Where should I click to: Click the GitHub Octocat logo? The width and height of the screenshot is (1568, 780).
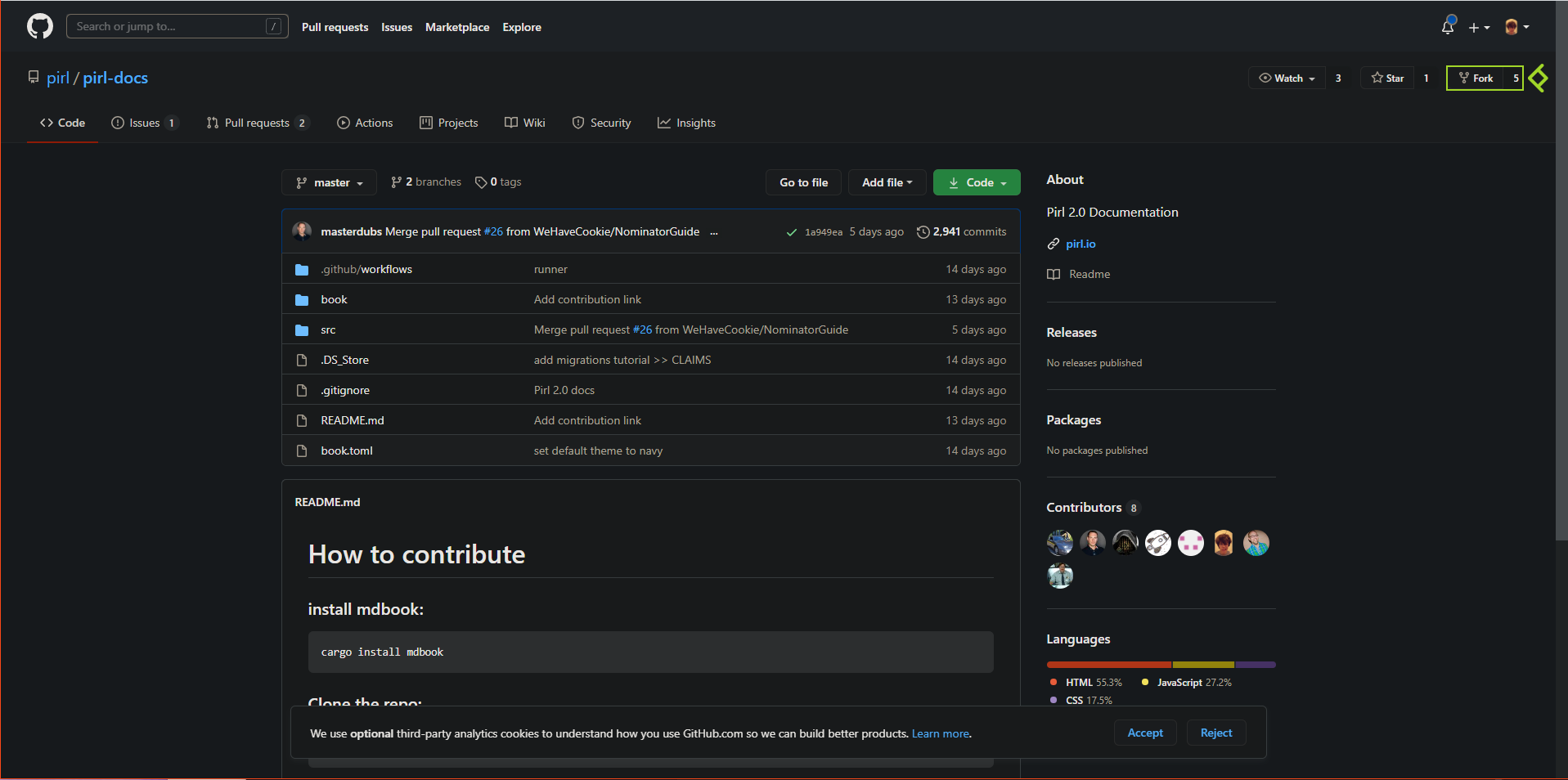40,26
